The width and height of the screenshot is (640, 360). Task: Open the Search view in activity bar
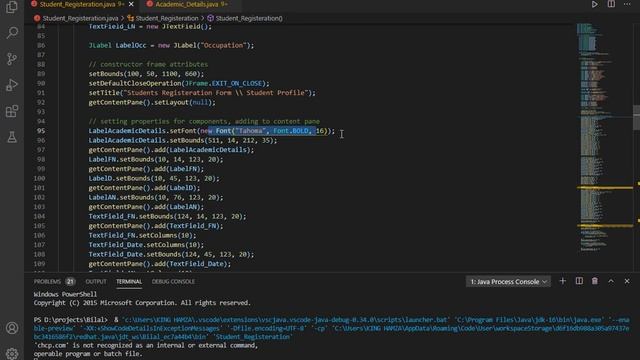click(x=12, y=33)
